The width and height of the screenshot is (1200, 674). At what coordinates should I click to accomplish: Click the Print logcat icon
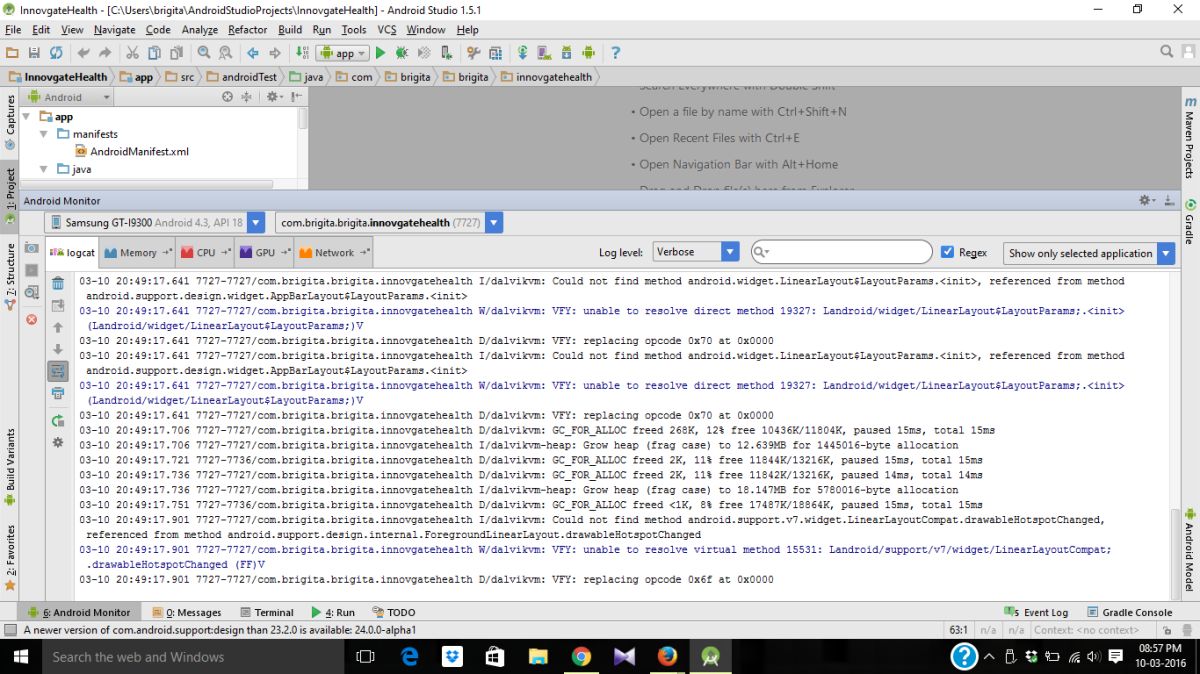click(58, 393)
